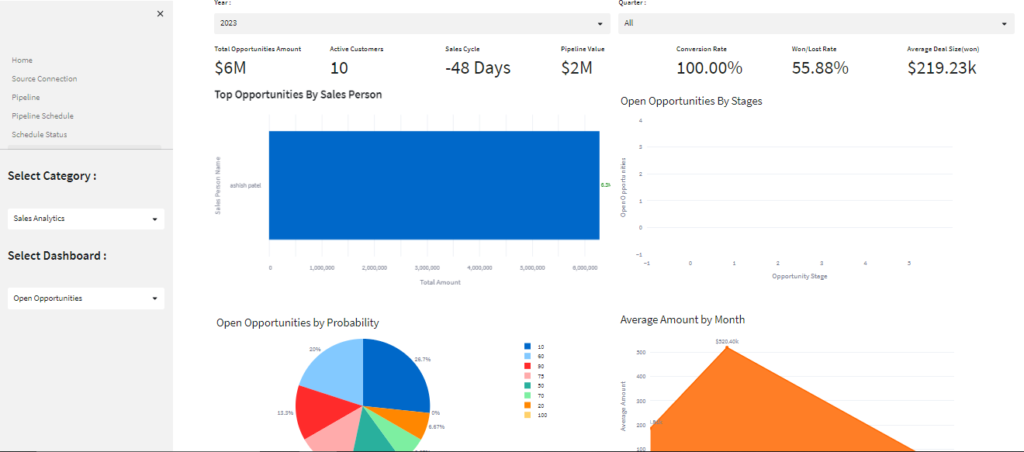This screenshot has height=452, width=1024.
Task: Toggle the red 90 legend swatch
Action: coord(528,366)
